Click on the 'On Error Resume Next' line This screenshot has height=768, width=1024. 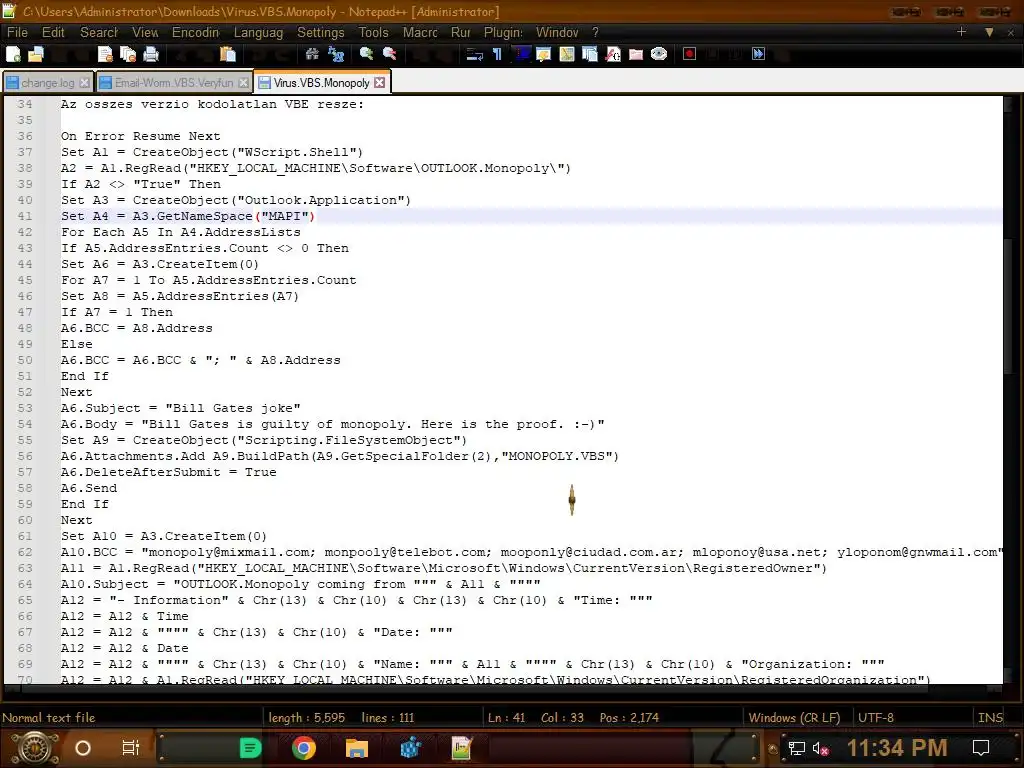pyautogui.click(x=140, y=136)
